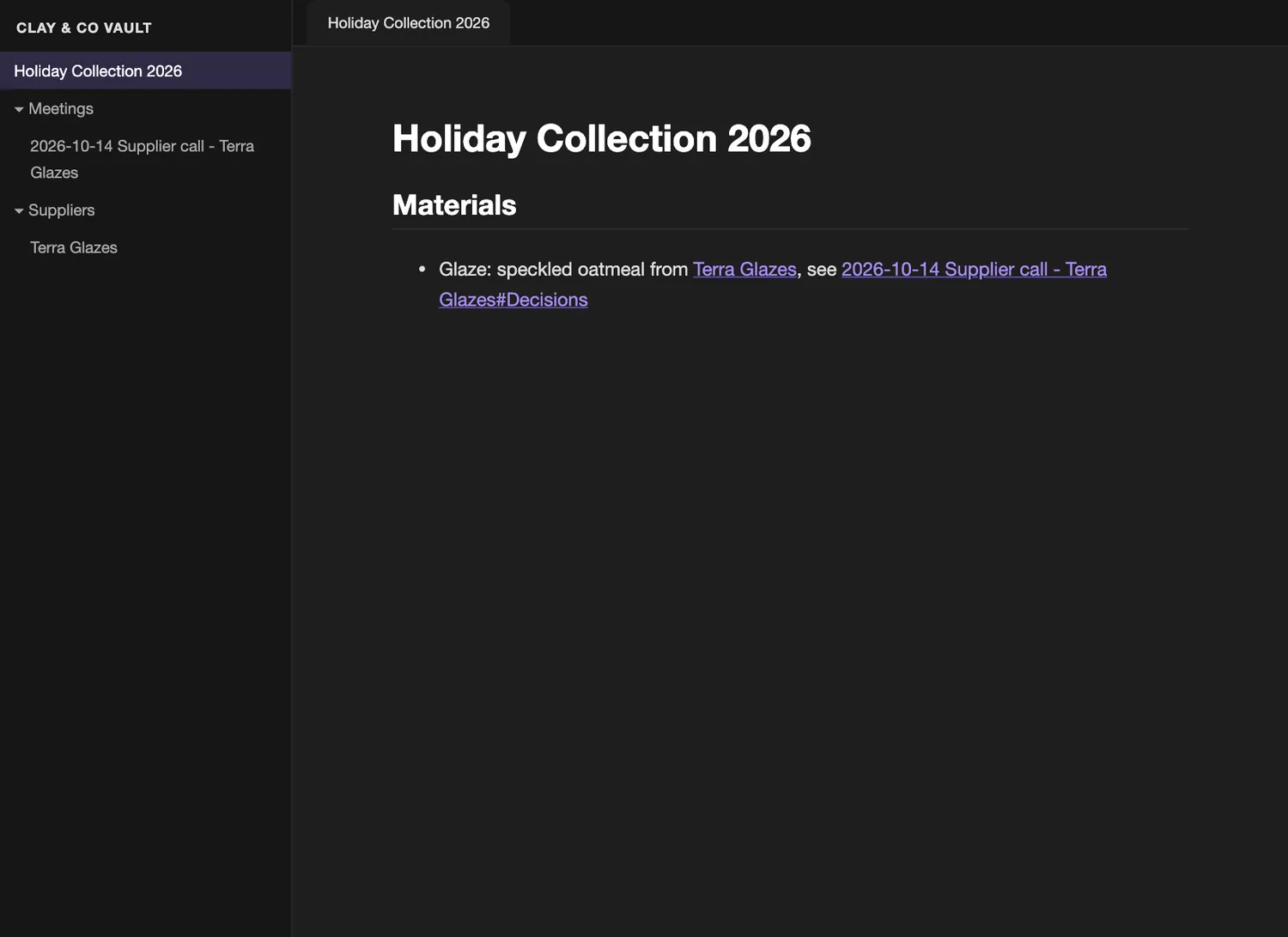Image resolution: width=1288 pixels, height=937 pixels.
Task: Click the Clay & Co Vault title
Action: [84, 27]
